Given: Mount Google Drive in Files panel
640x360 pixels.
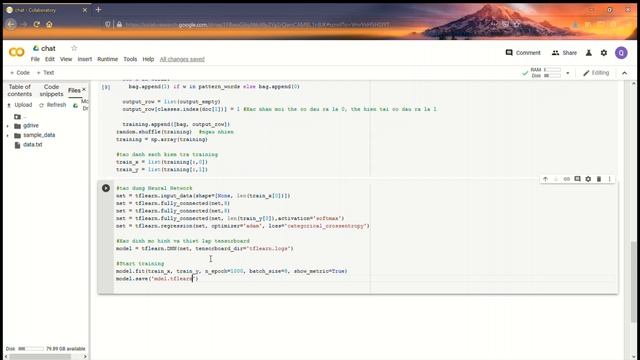Looking at the screenshot, I should tap(80, 105).
